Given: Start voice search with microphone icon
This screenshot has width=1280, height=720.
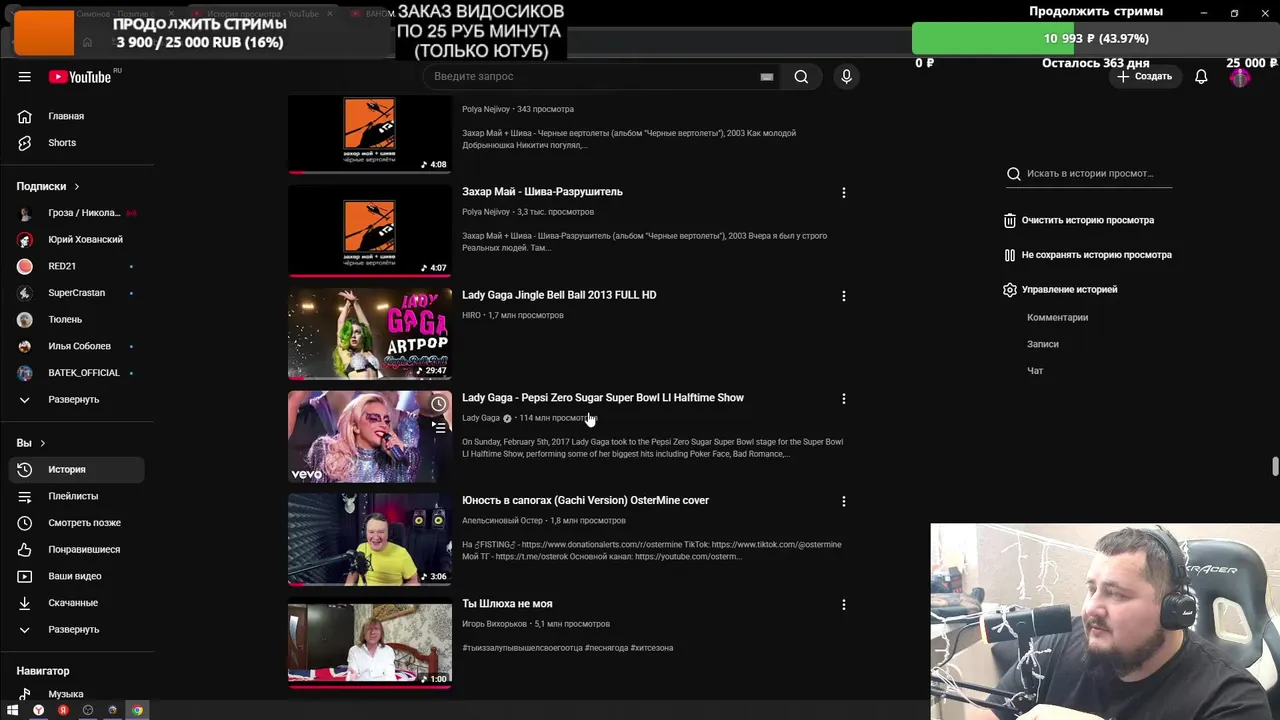Looking at the screenshot, I should (846, 77).
